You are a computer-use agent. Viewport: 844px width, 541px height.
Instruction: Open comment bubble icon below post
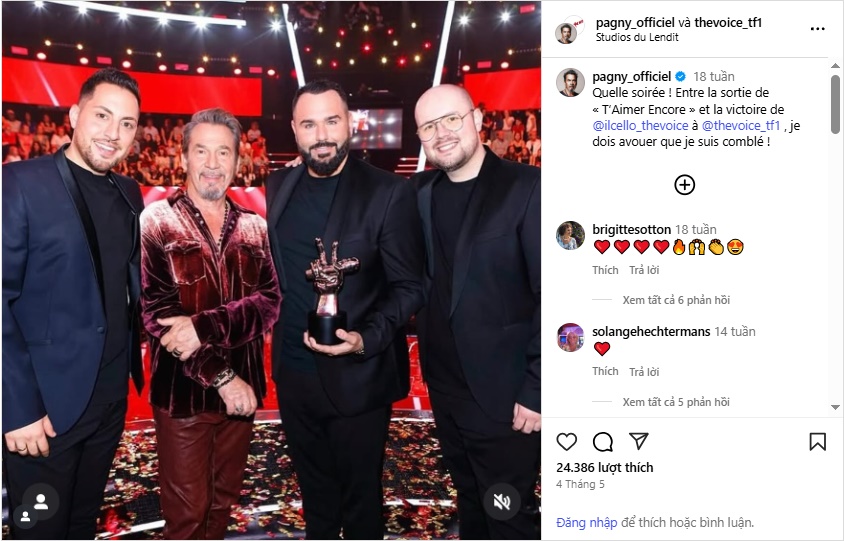click(602, 442)
